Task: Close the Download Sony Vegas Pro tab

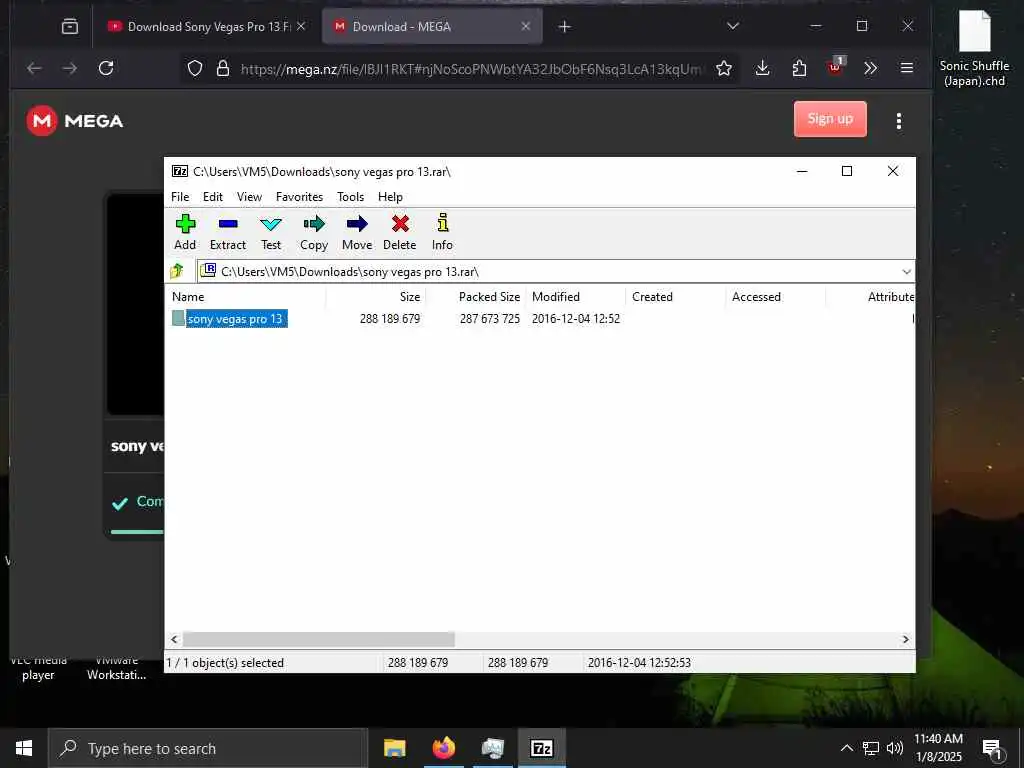Action: click(301, 27)
